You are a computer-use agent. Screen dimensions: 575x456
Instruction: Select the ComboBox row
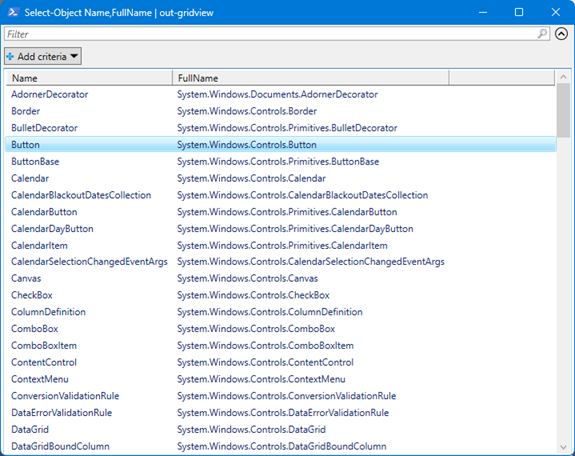click(281, 329)
